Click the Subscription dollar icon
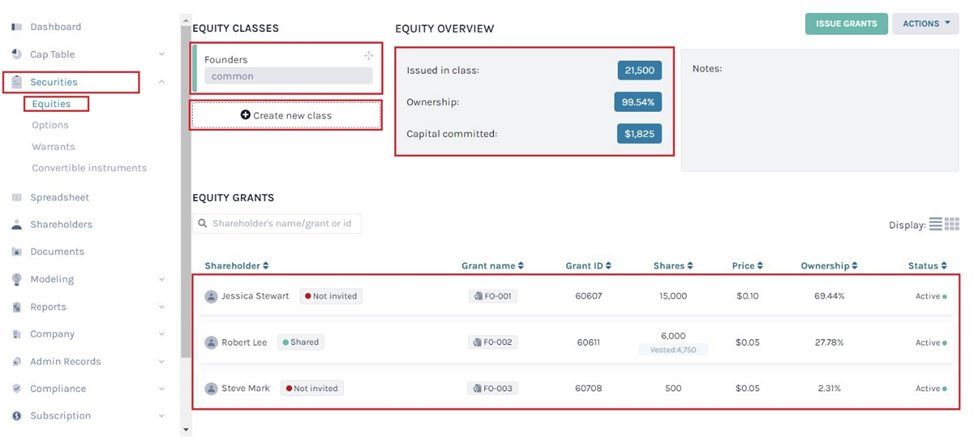The image size is (974, 443). click(17, 416)
